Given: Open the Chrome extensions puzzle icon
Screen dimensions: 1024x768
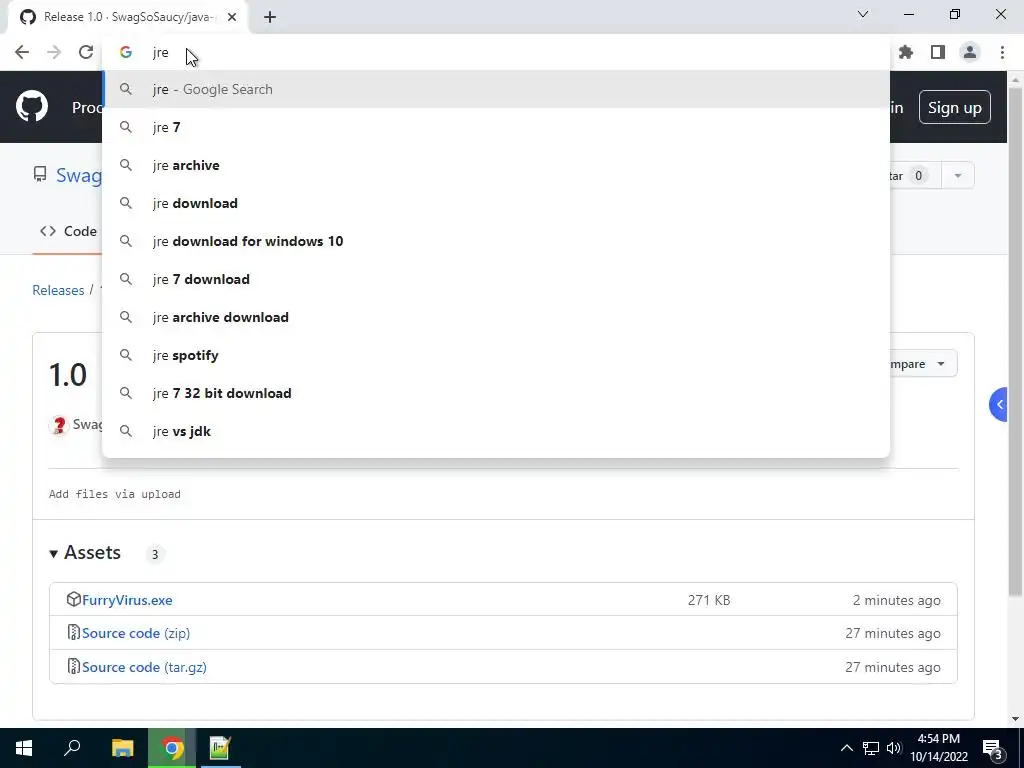Looking at the screenshot, I should [906, 52].
